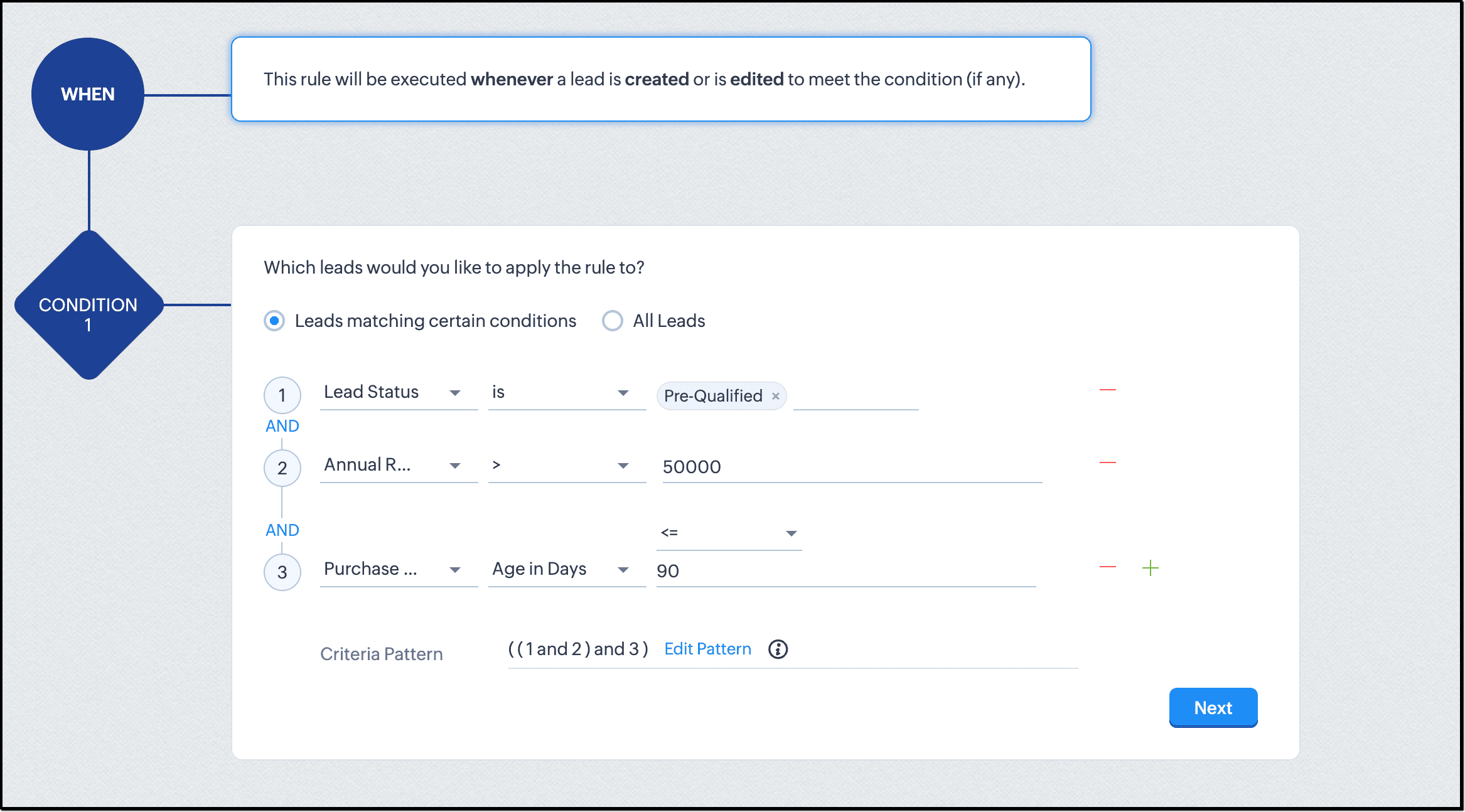Remove the Pre-Qualified tag
1465x812 pixels.
point(776,396)
